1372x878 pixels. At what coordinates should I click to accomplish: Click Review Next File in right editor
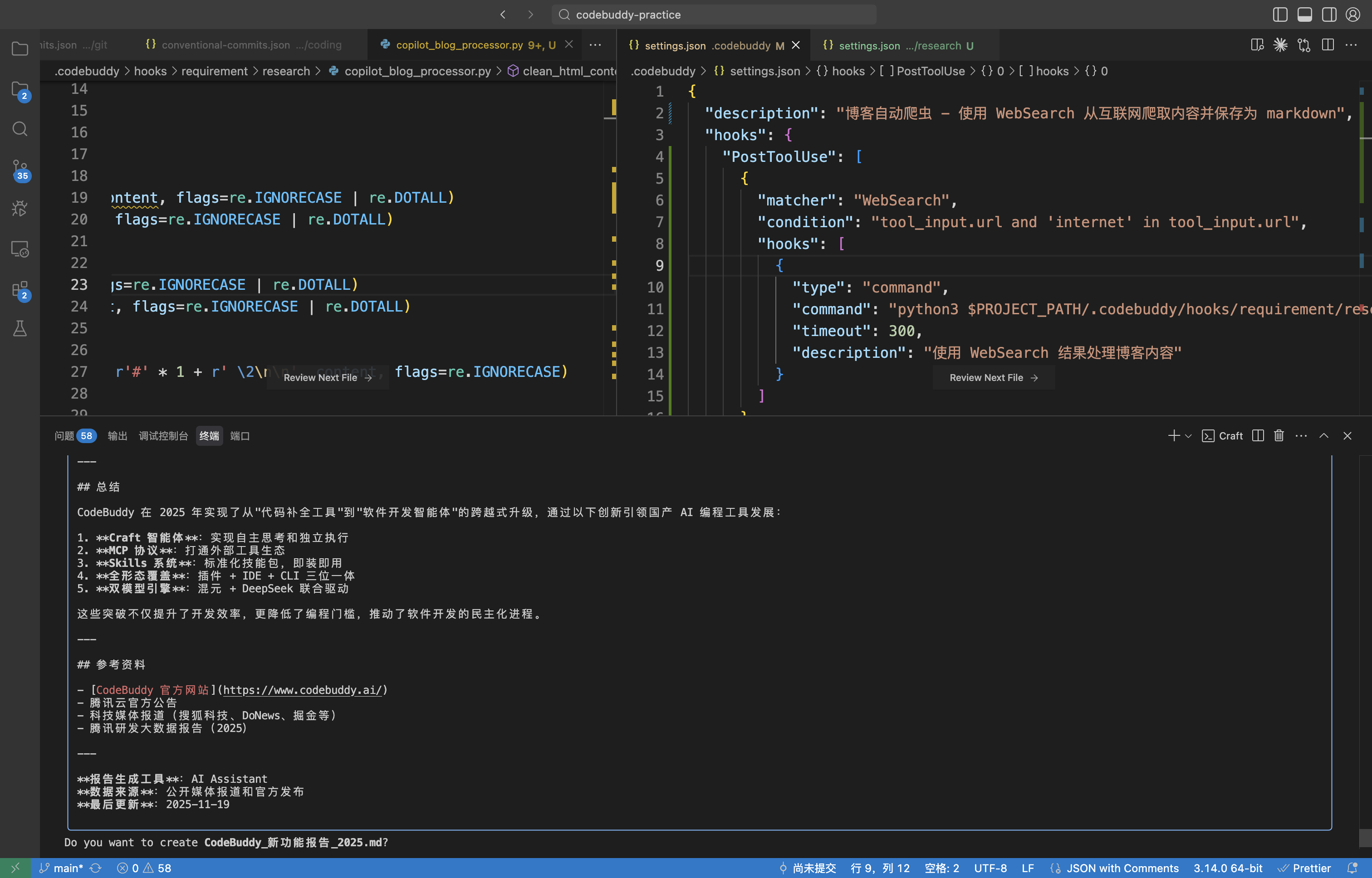coord(993,377)
